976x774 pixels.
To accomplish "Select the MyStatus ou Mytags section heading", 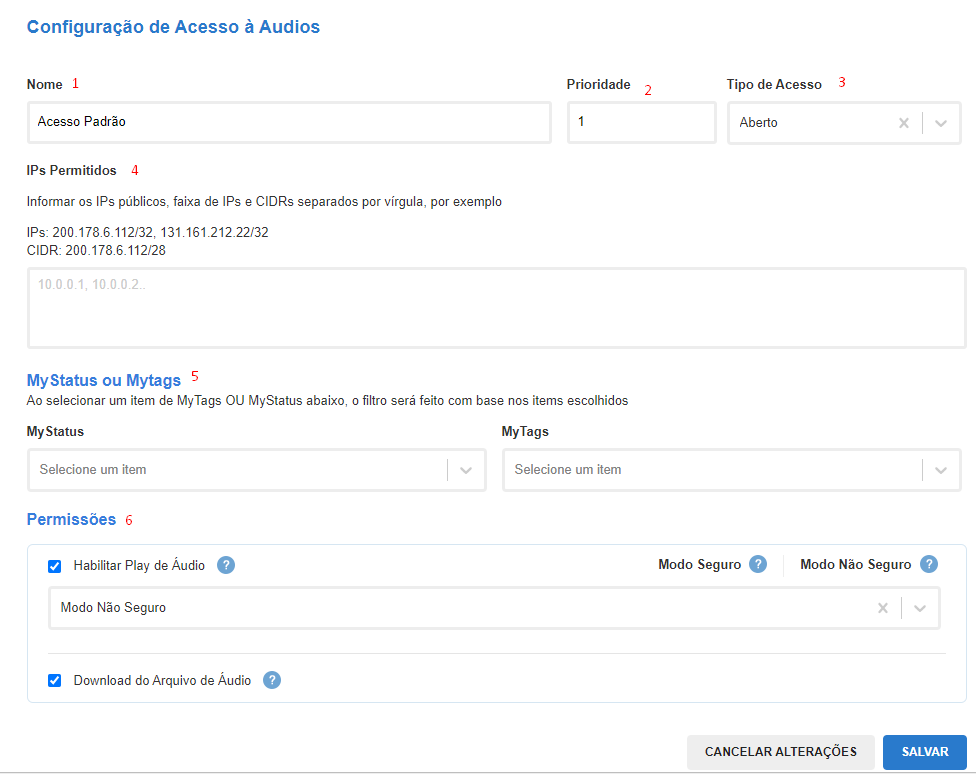I will (x=103, y=380).
